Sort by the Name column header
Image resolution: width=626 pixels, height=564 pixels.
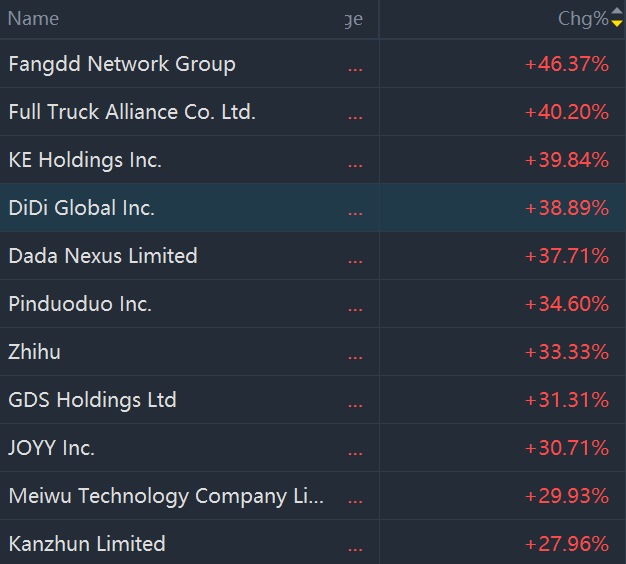tap(34, 19)
